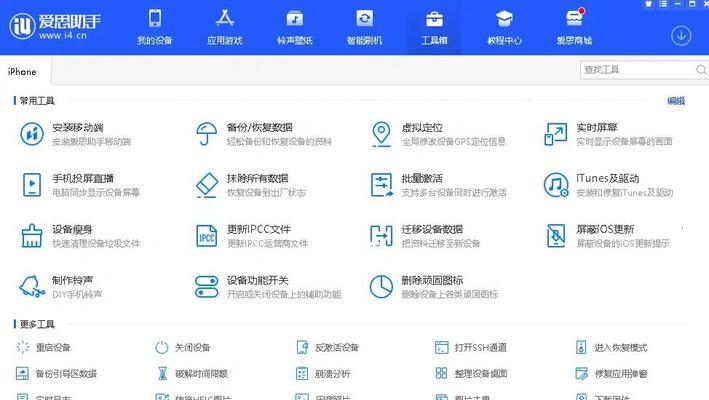709x400 pixels.
Task: Open 我的设备 tab in top navigation
Action: tap(155, 27)
